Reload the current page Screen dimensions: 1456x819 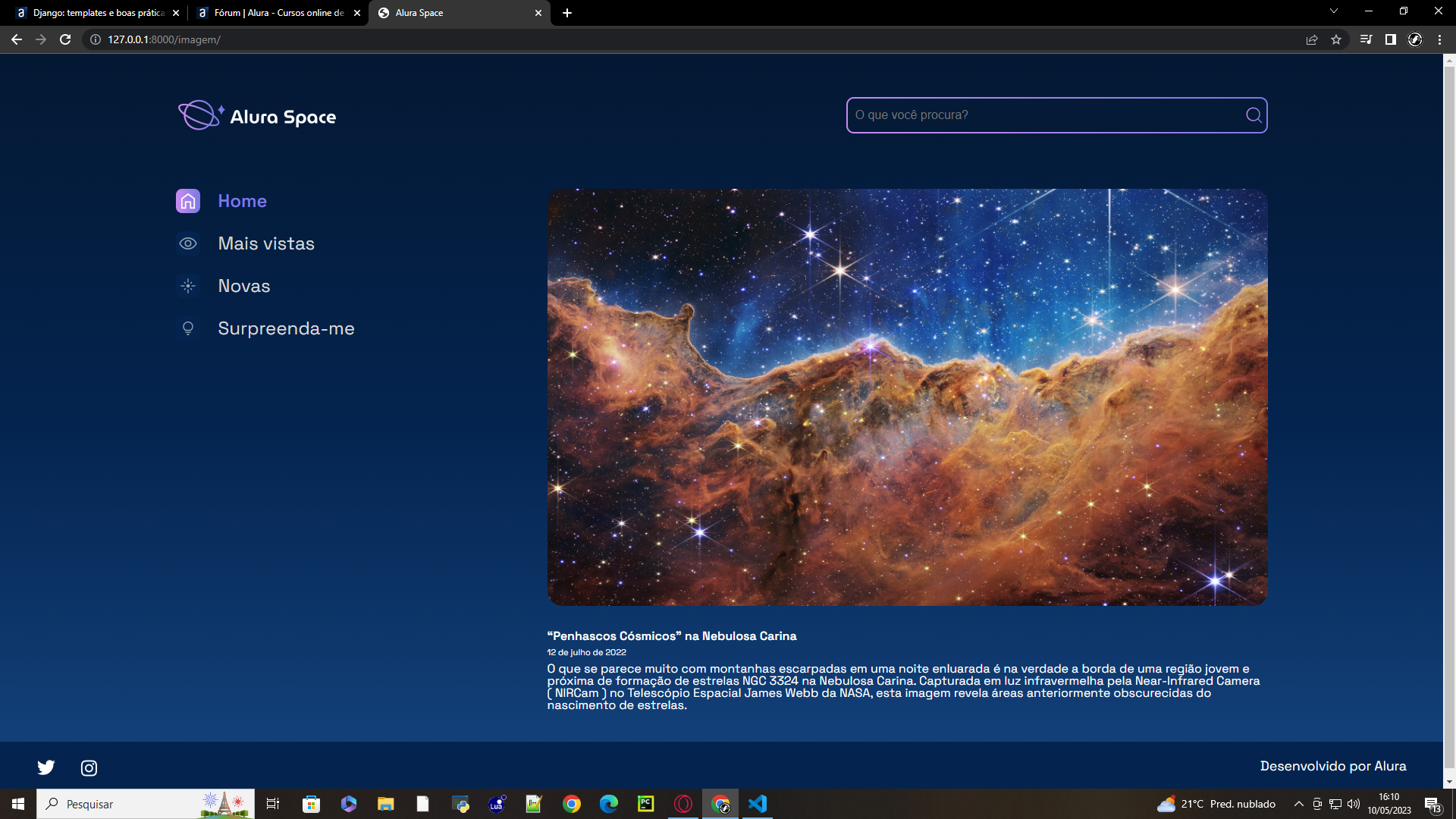tap(65, 39)
